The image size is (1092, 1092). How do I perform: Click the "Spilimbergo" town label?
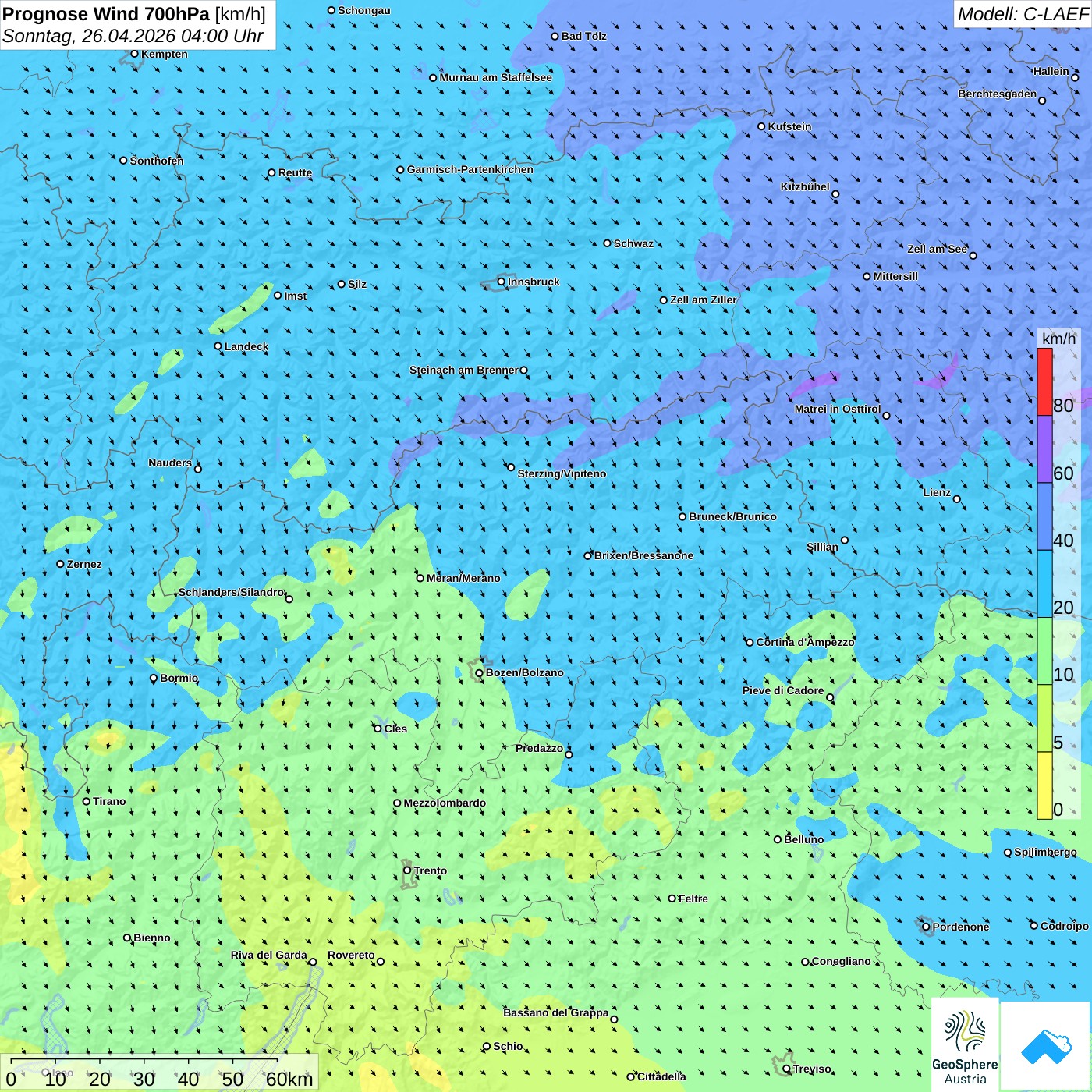(1045, 852)
